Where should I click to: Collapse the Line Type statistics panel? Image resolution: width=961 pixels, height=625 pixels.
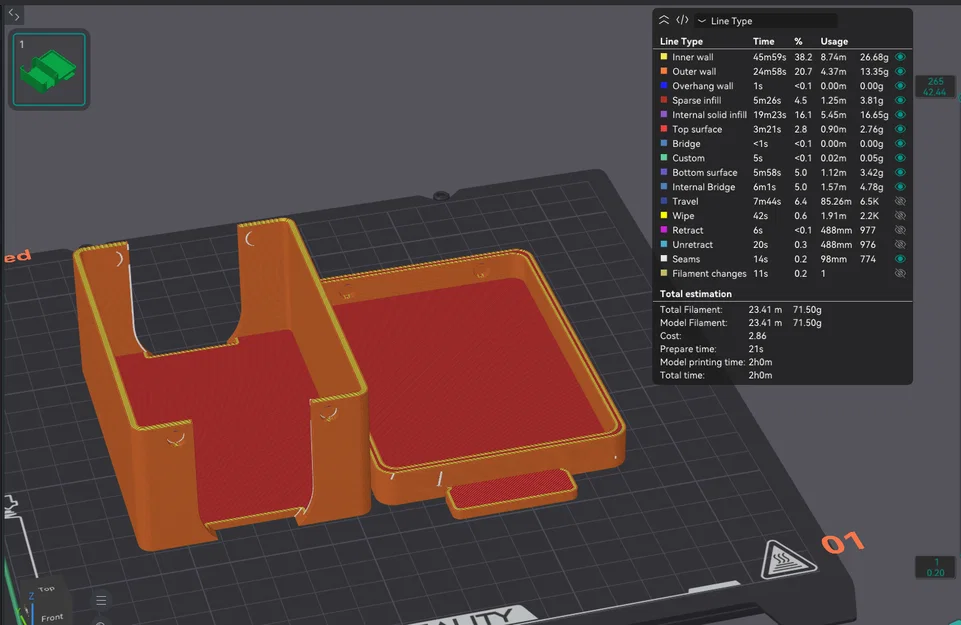664,20
